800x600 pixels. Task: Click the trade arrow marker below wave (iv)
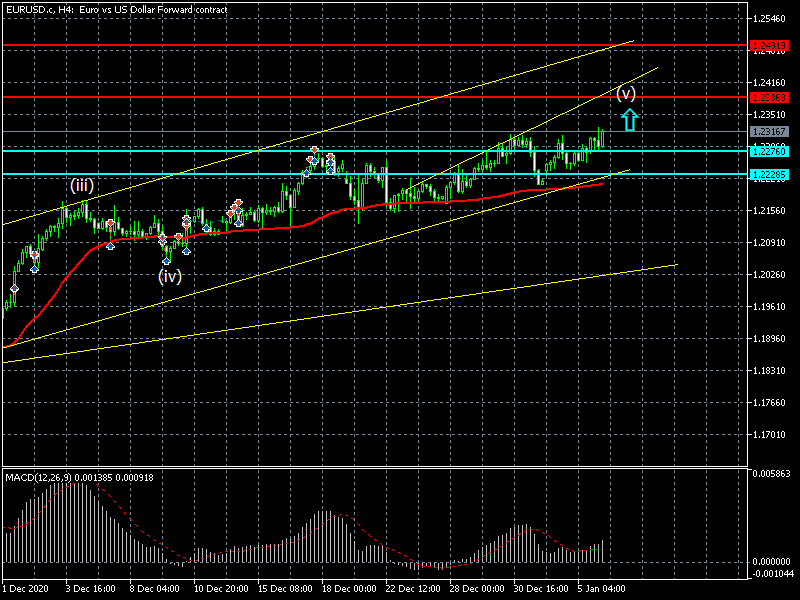coord(166,259)
